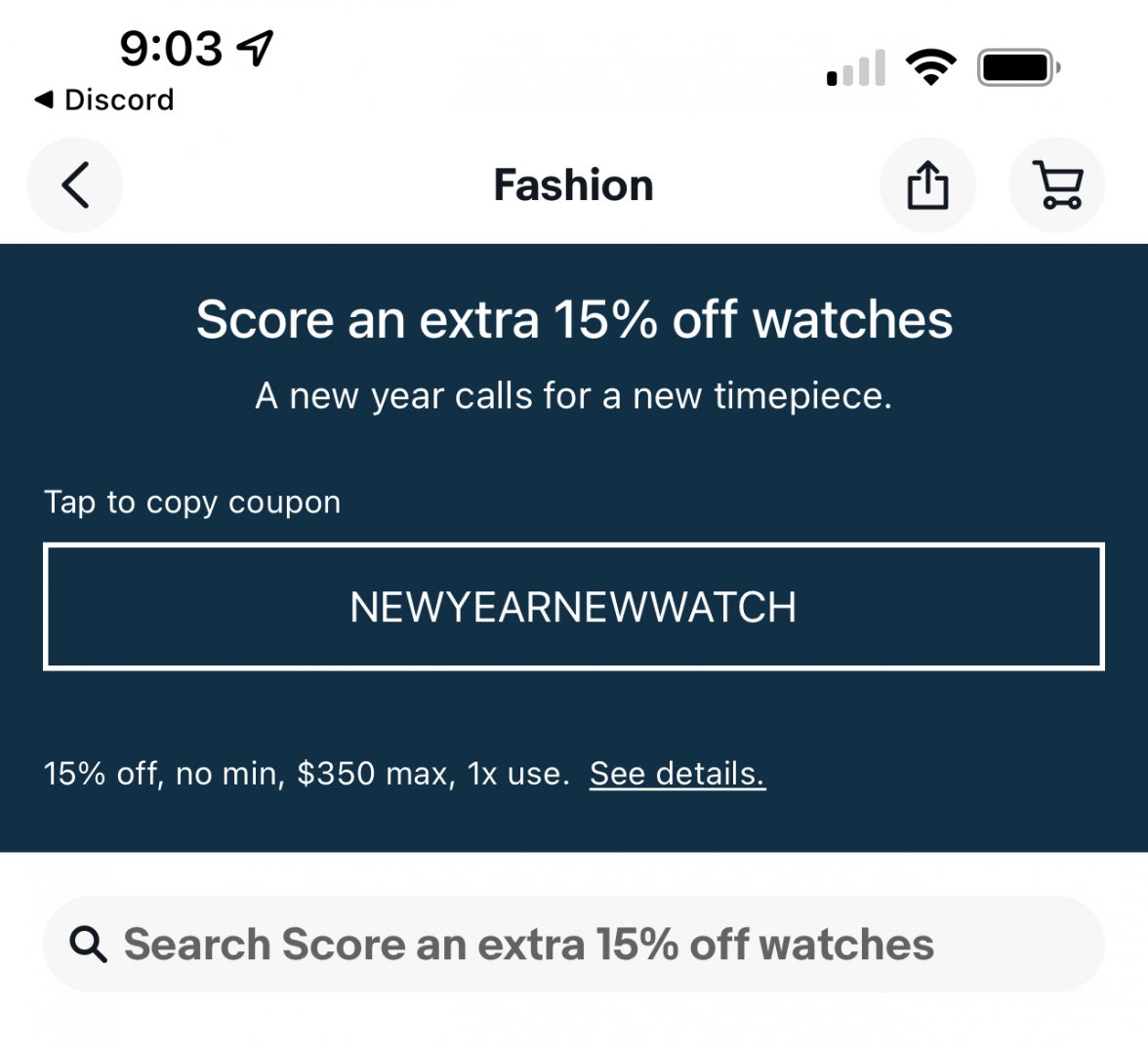The image size is (1148, 1047).
Task: Tap the 9:03 clock in status bar
Action: [x=172, y=48]
